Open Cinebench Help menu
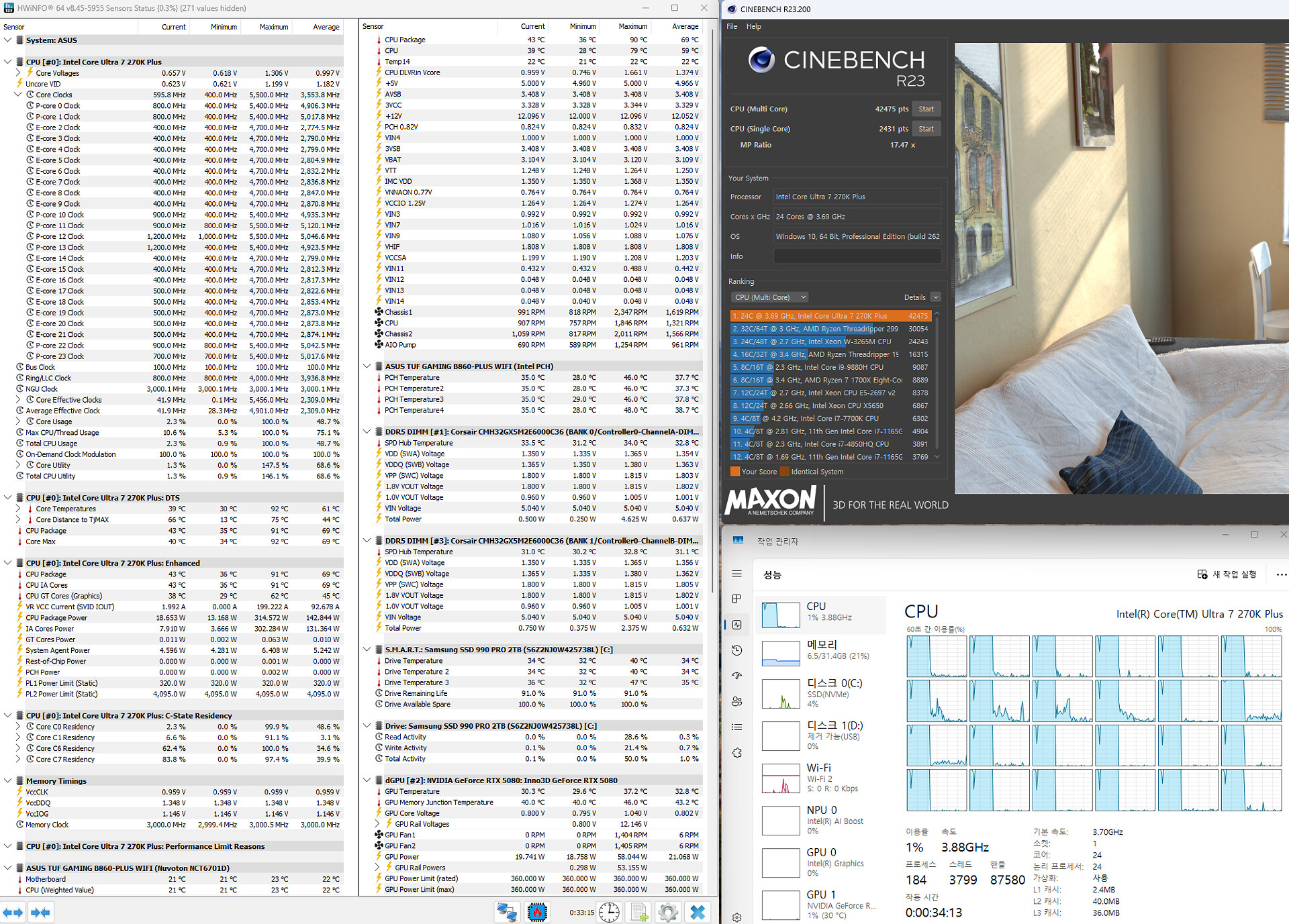 (x=754, y=26)
